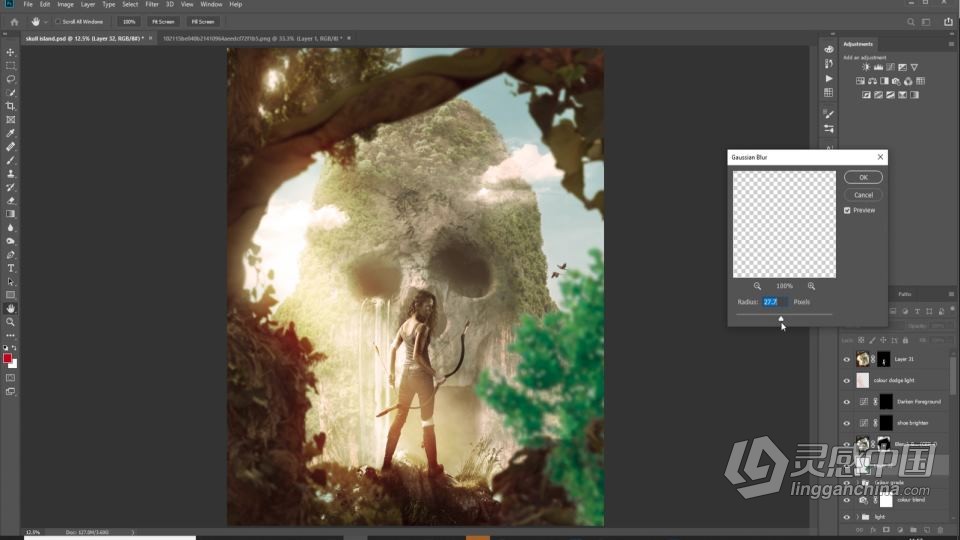Viewport: 960px width, 540px height.
Task: Click the Fit Screen button
Action: (163, 21)
